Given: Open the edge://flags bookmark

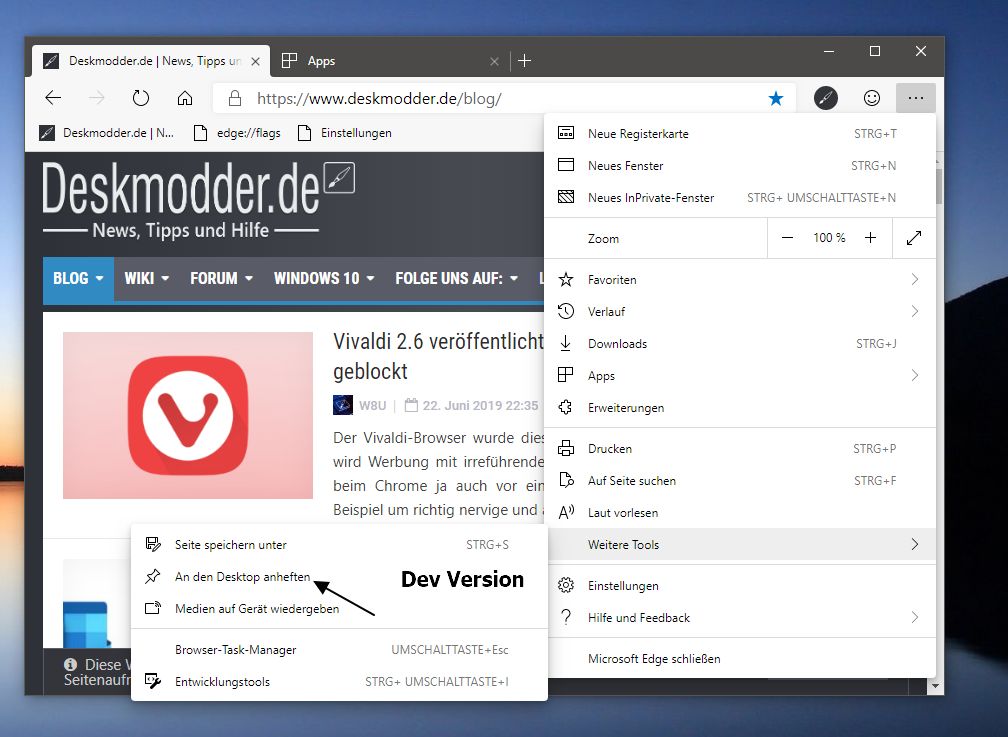Looking at the screenshot, I should coord(237,133).
